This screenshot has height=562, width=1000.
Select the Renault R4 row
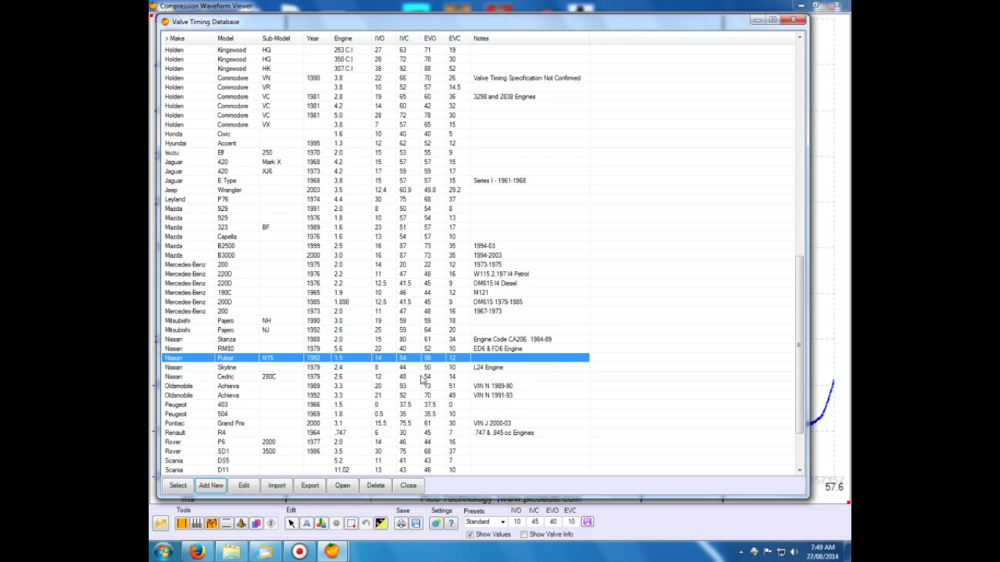click(376, 433)
